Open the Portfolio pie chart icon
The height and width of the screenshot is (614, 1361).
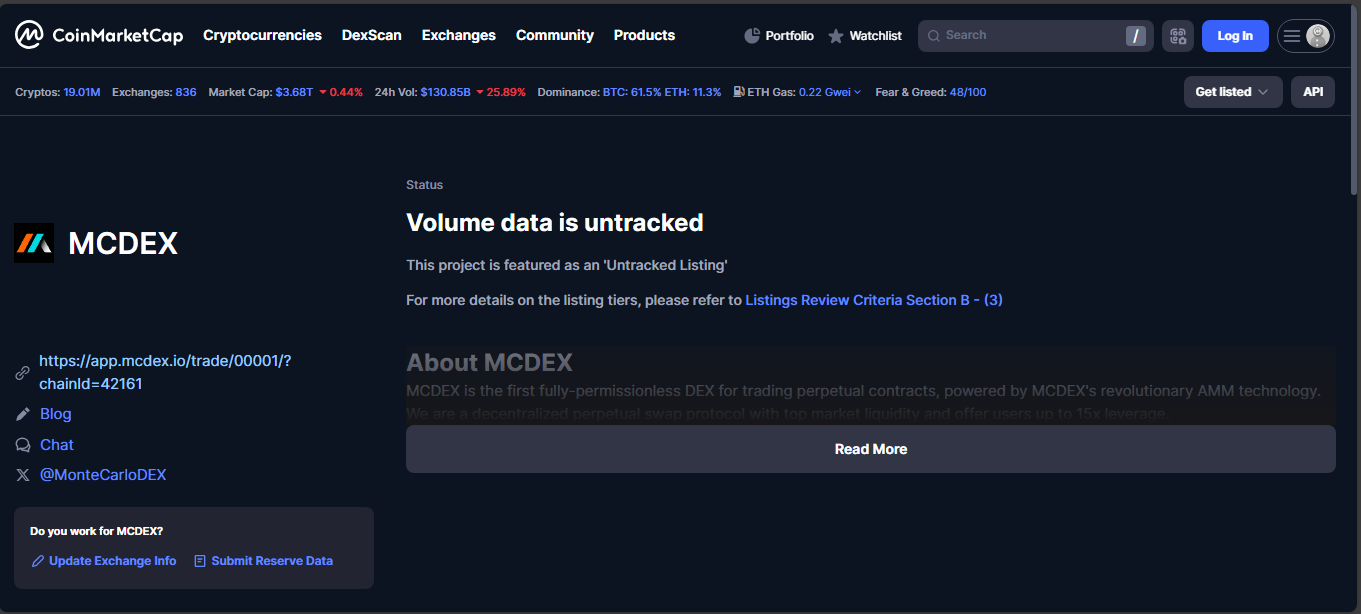(752, 36)
